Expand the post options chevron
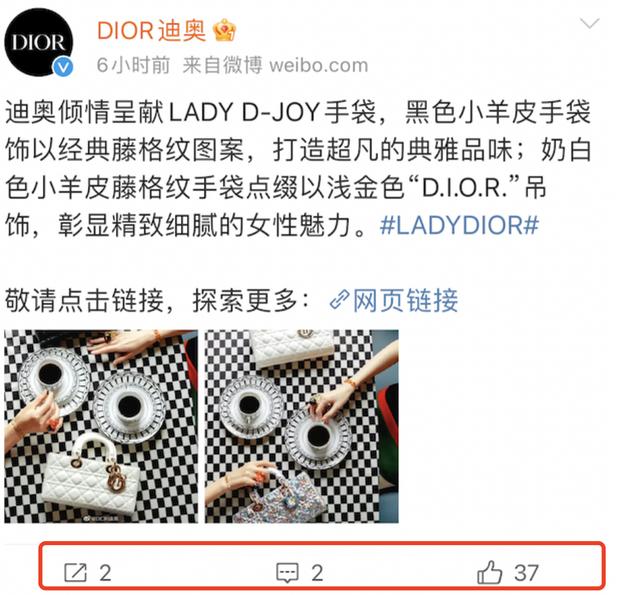 pyautogui.click(x=589, y=24)
